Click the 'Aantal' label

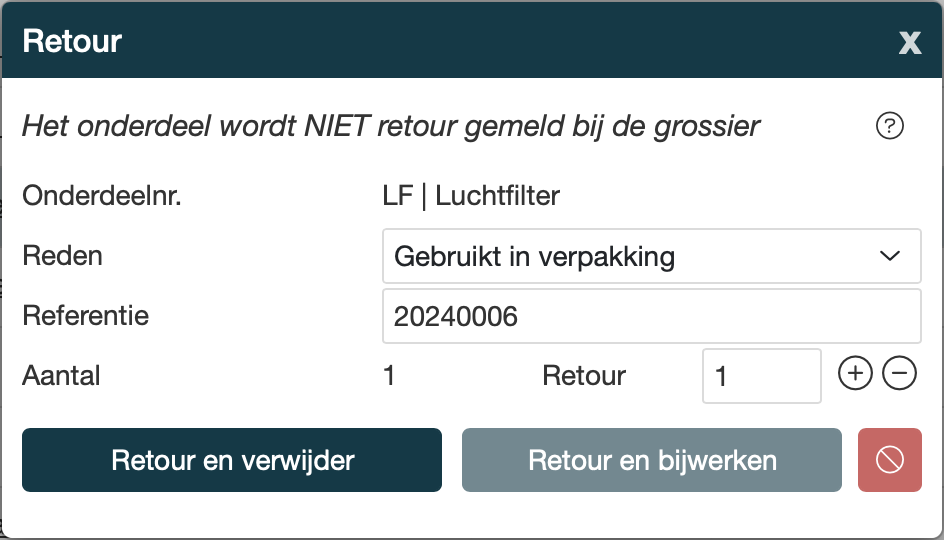pos(62,376)
